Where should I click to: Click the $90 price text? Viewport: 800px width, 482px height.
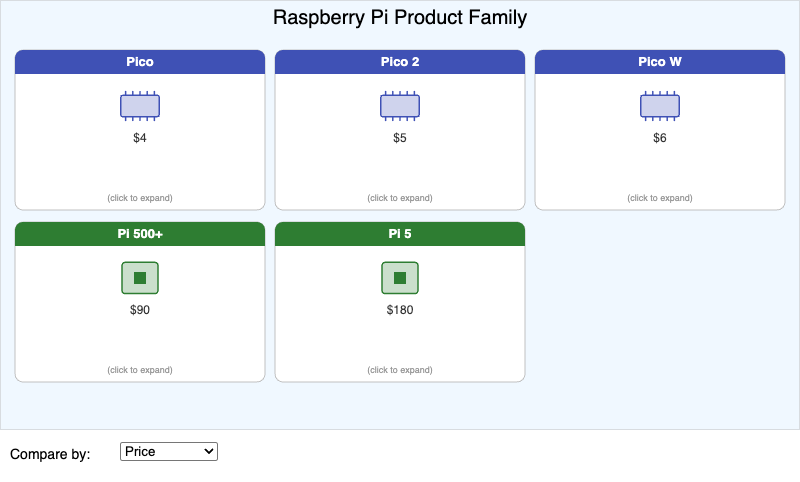tap(140, 310)
